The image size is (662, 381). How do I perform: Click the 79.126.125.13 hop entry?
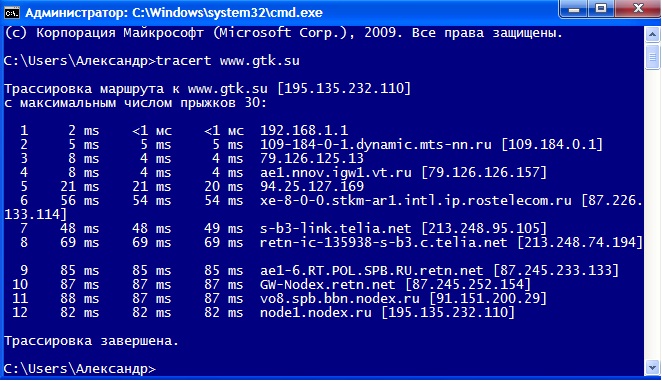coord(312,158)
